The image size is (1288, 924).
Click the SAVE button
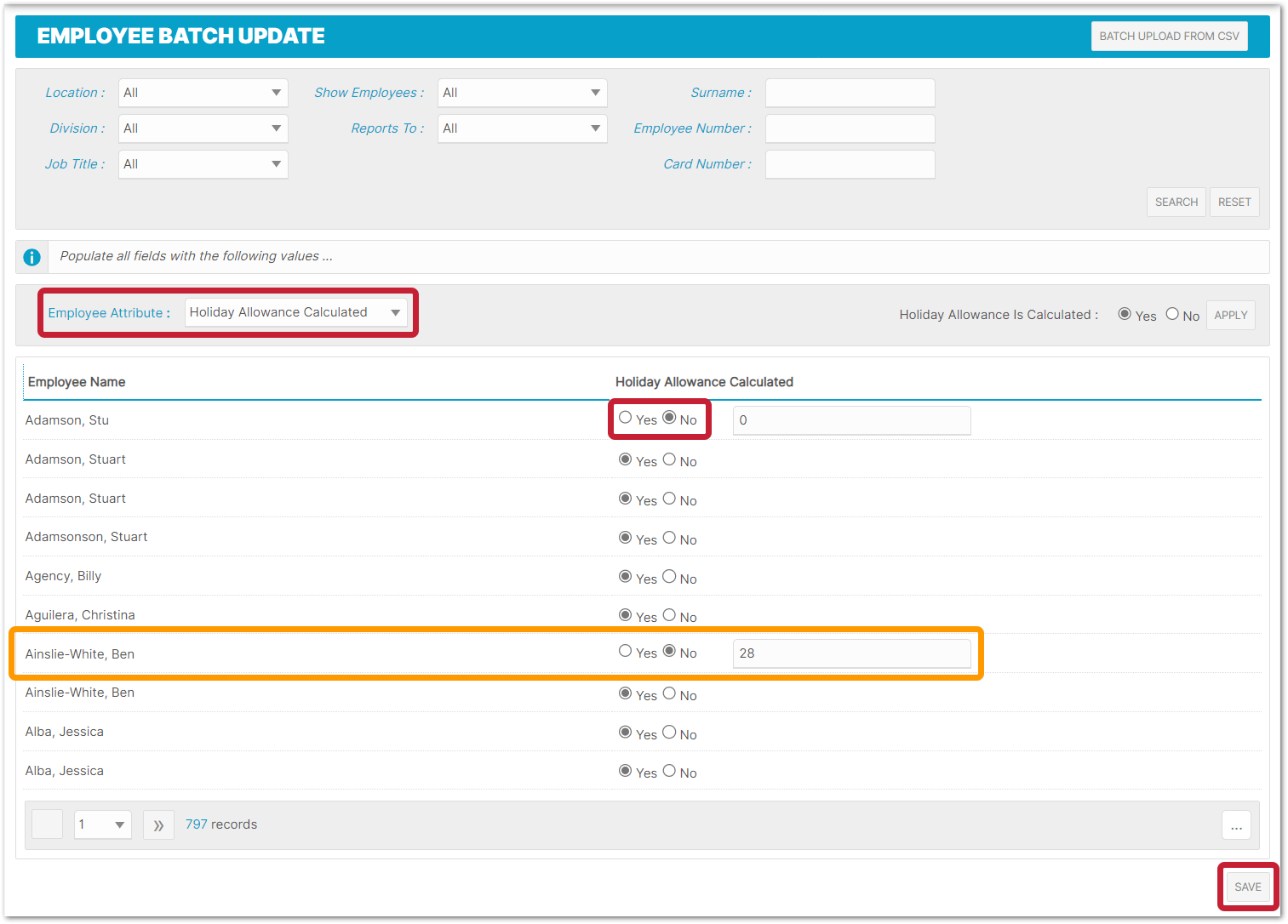click(1247, 886)
